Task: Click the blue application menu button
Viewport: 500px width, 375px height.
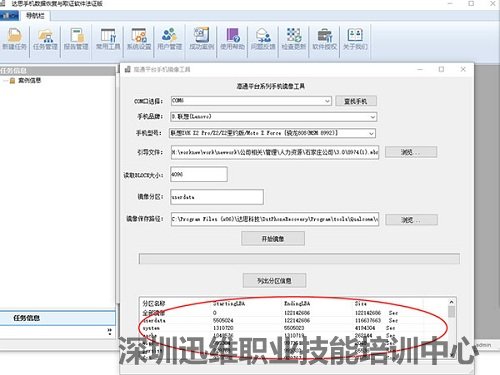Action: click(x=9, y=15)
